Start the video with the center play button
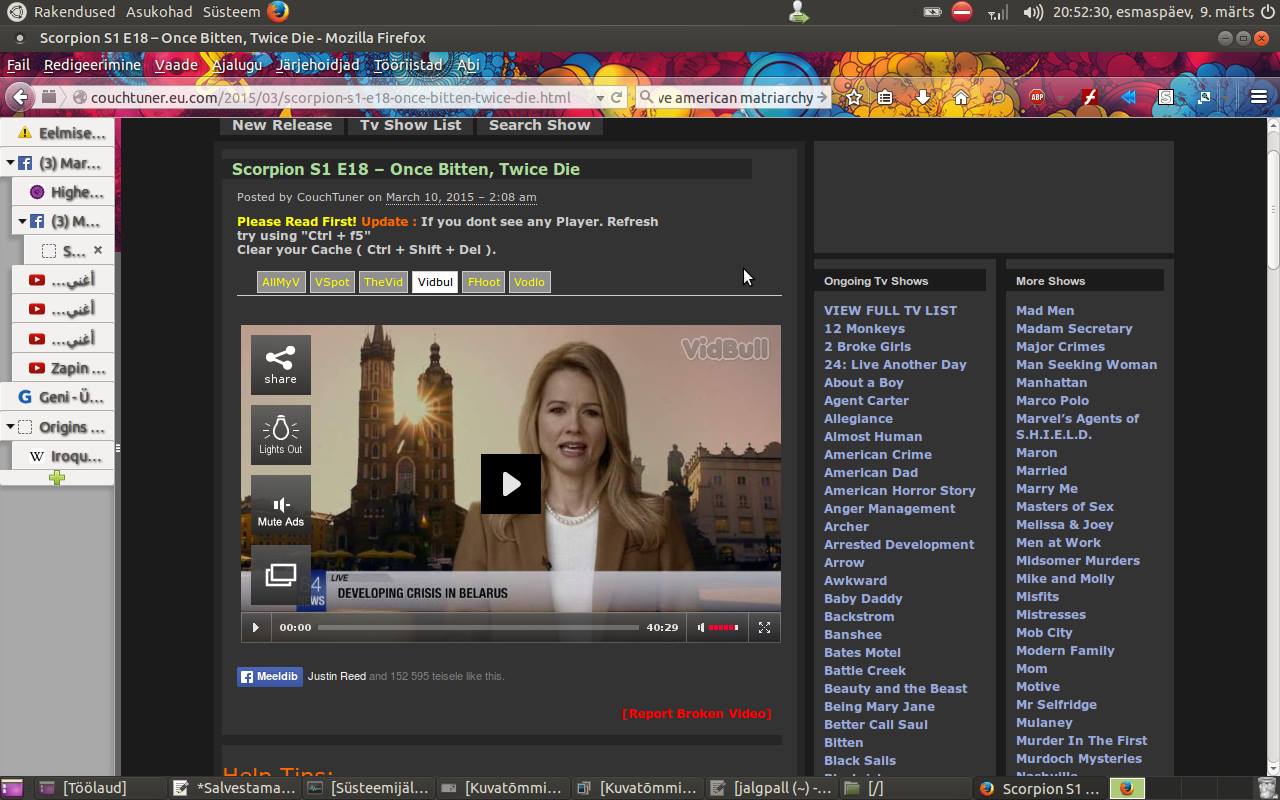This screenshot has width=1280, height=800. pyautogui.click(x=511, y=484)
